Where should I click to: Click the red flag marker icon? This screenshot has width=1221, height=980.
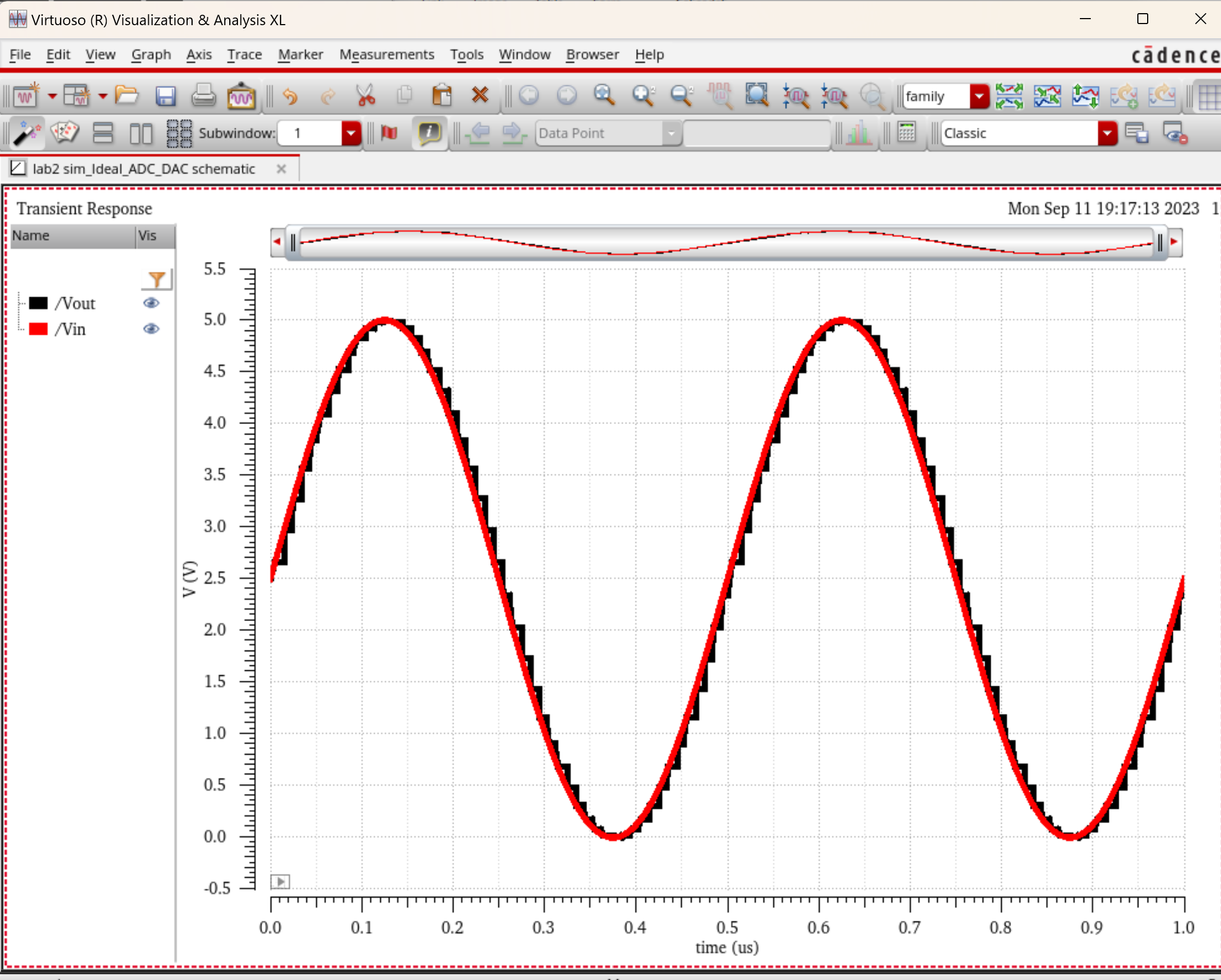click(389, 134)
